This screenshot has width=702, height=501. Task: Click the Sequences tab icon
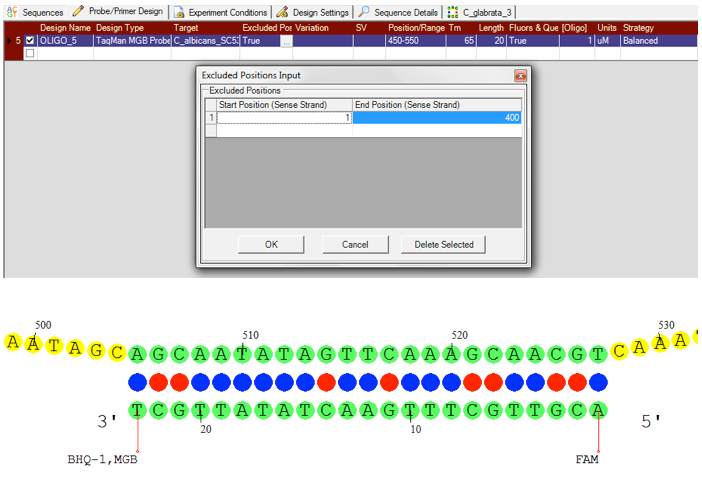(12, 12)
